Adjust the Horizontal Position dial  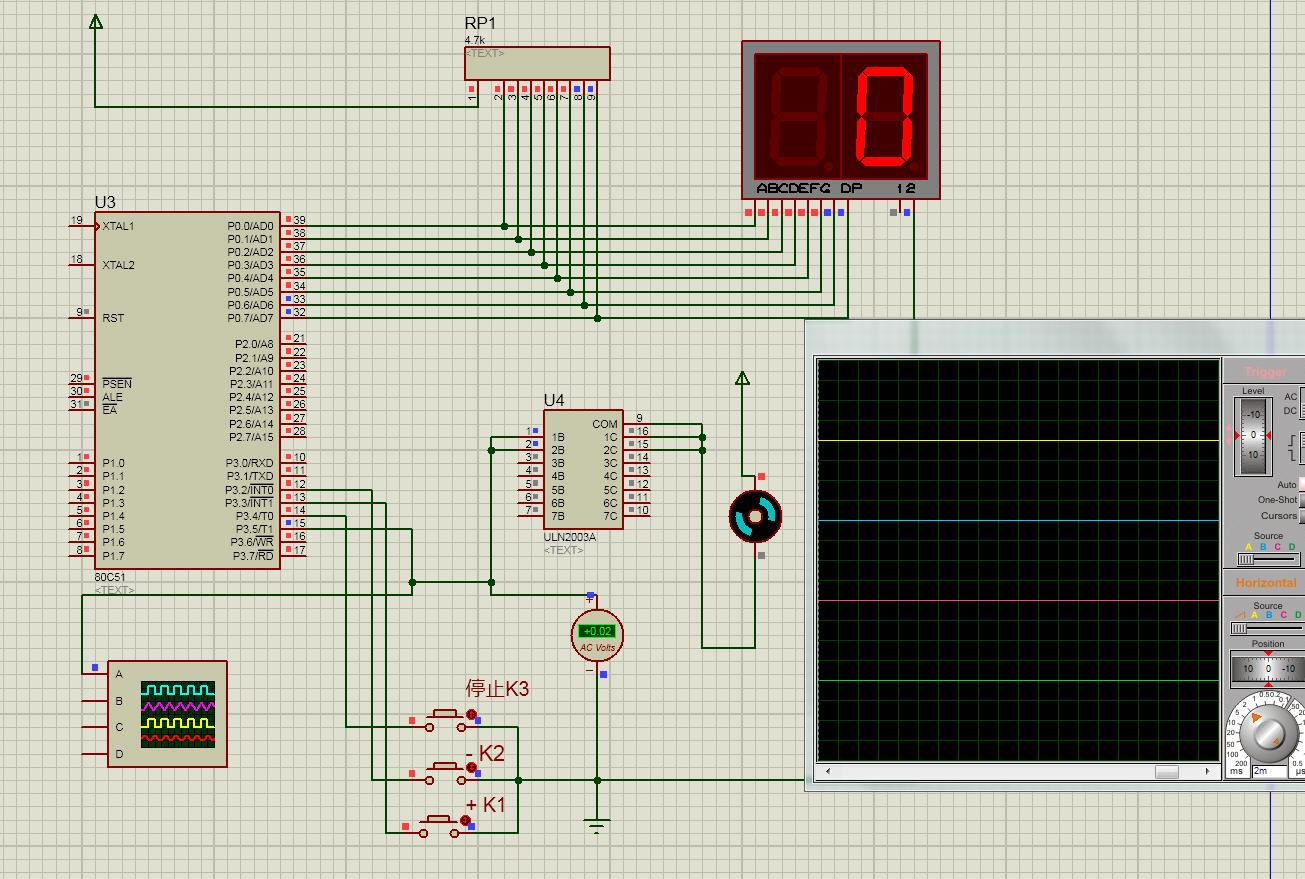[1267, 668]
